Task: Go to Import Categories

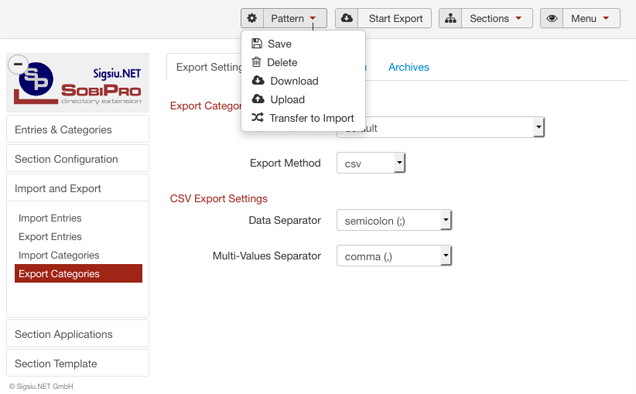Action: tap(59, 255)
